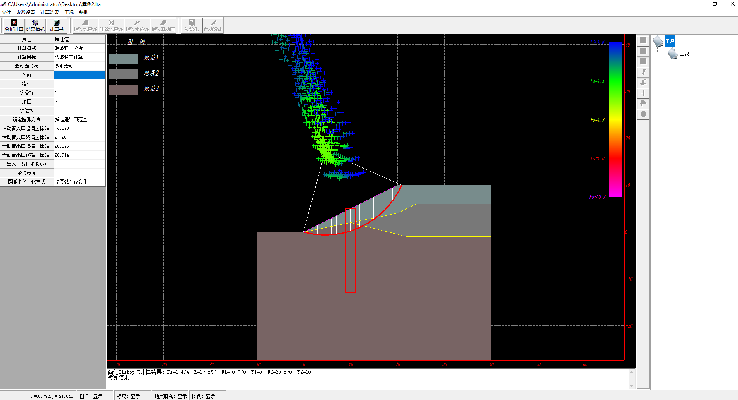Click the child node icon in the right tree
The image size is (738, 400).
pos(673,55)
